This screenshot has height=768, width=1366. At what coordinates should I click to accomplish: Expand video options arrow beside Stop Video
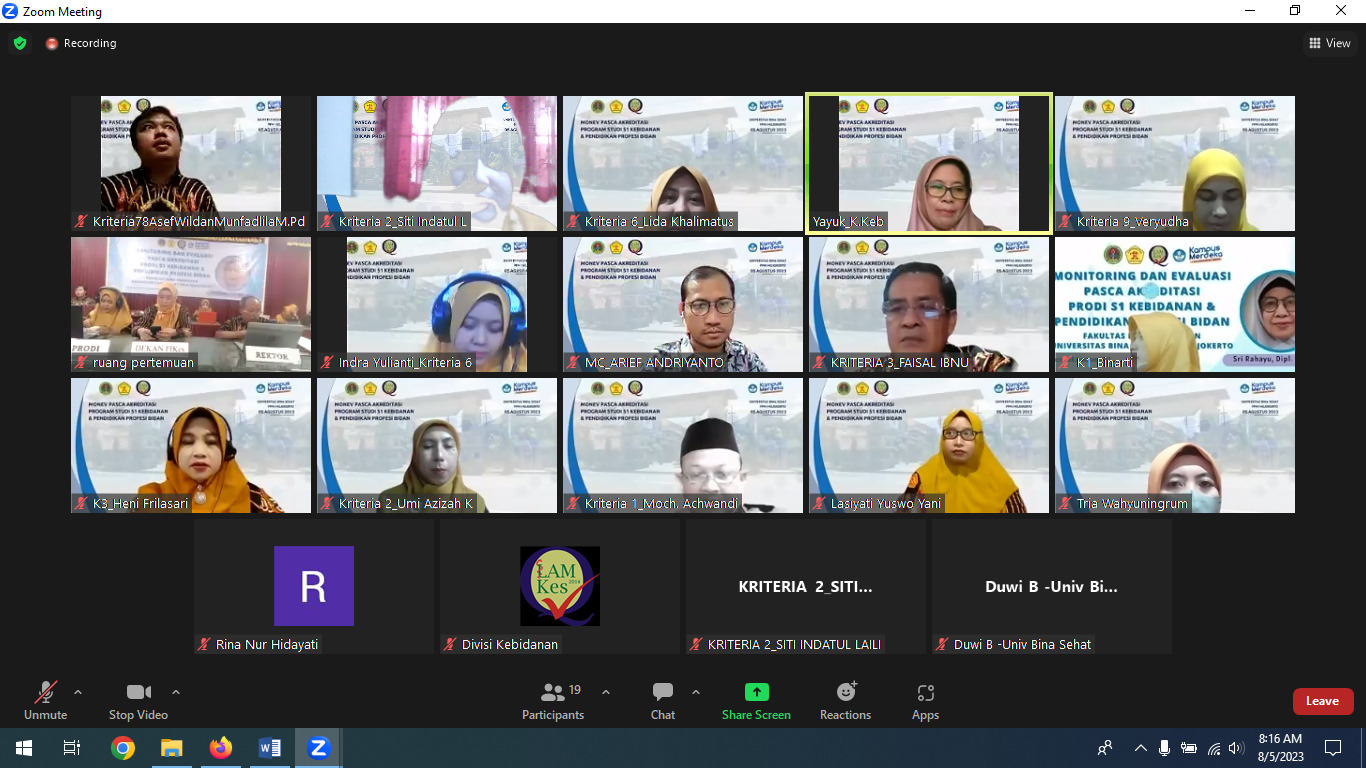[176, 692]
